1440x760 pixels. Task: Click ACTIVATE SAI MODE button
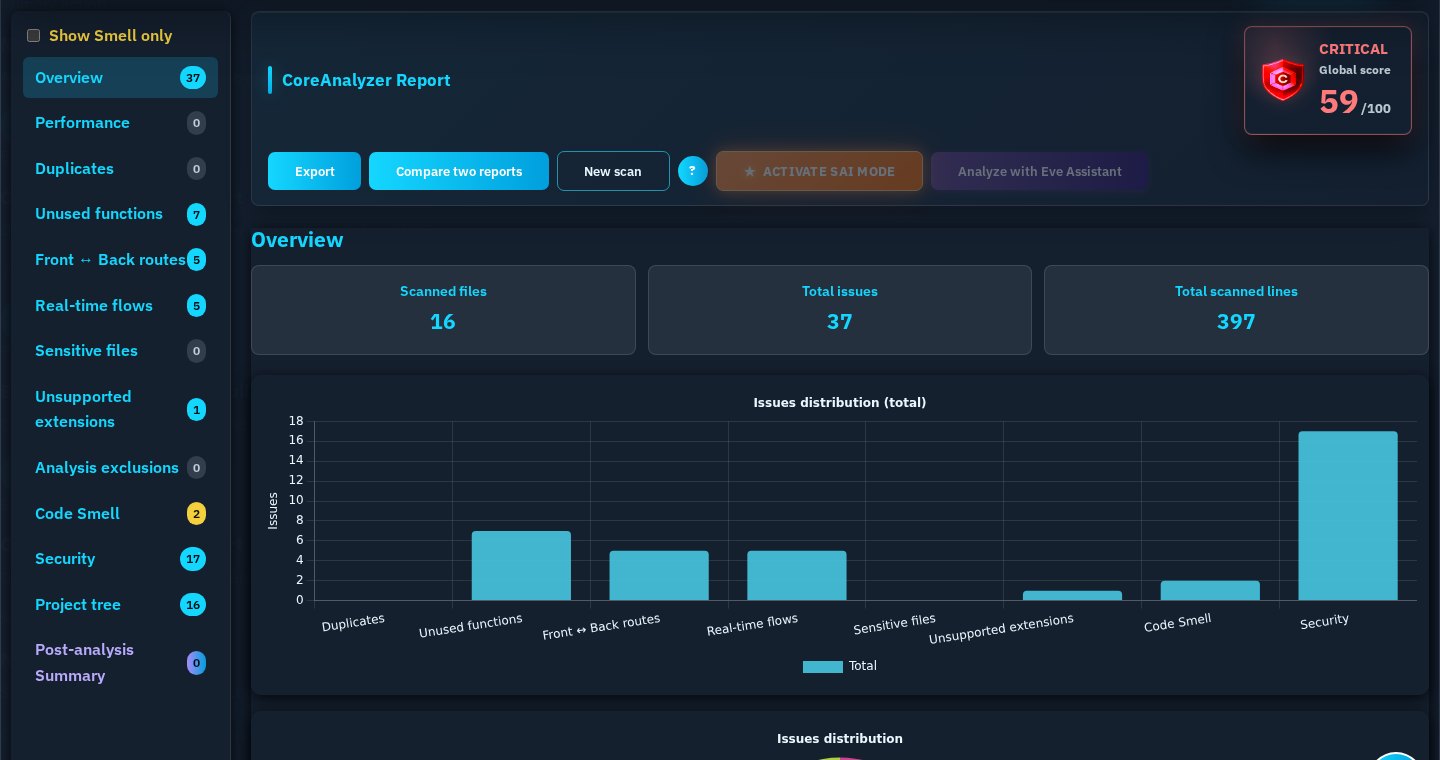[x=819, y=171]
